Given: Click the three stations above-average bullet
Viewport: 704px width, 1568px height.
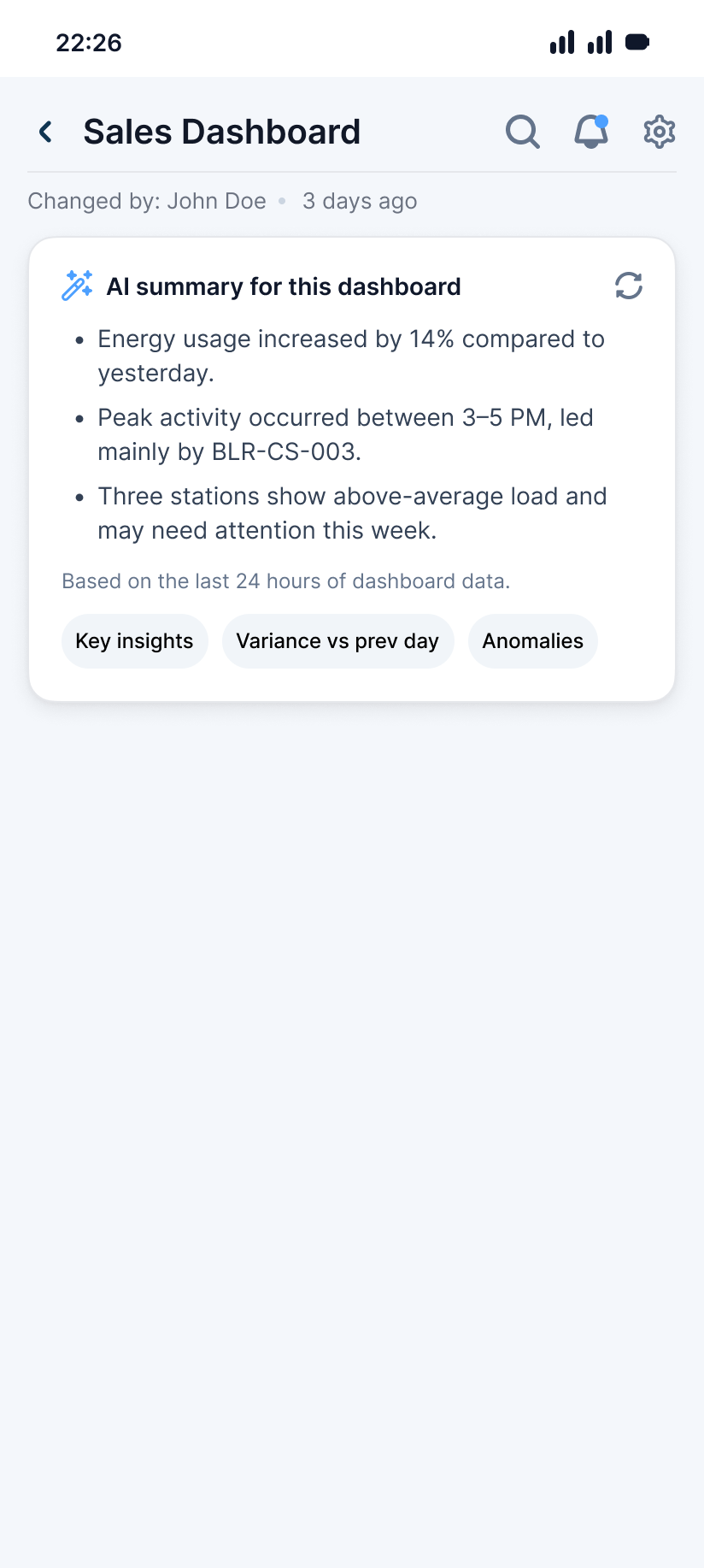Looking at the screenshot, I should pyautogui.click(x=352, y=513).
